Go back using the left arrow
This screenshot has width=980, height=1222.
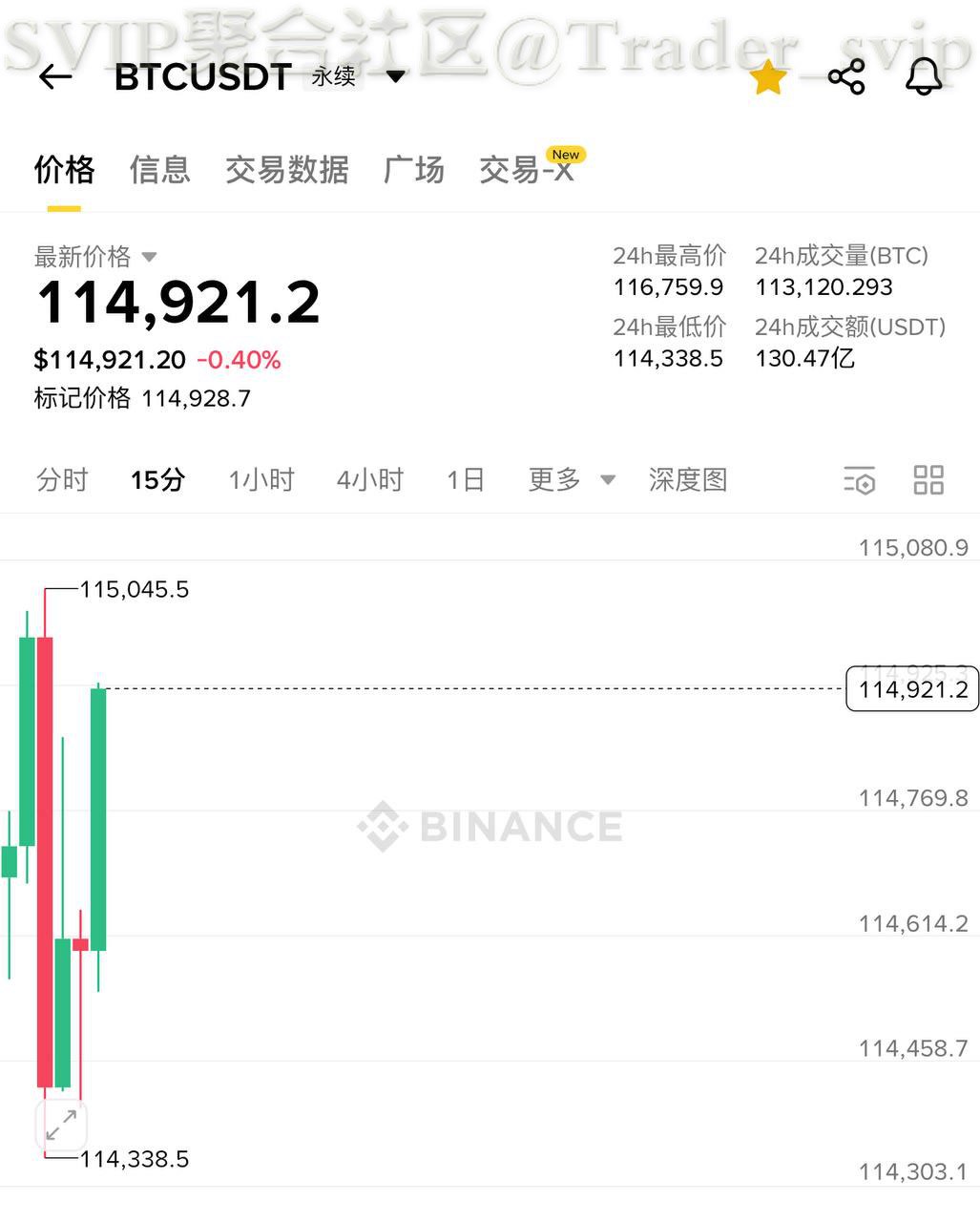point(55,77)
